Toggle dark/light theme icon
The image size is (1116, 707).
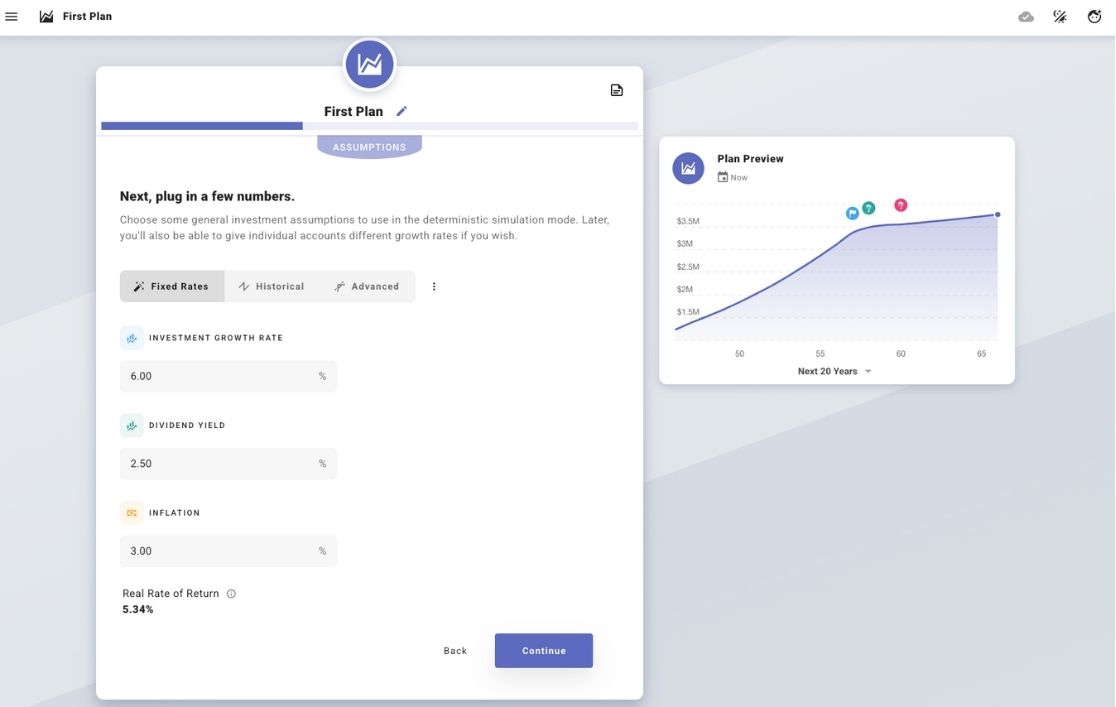(1060, 17)
